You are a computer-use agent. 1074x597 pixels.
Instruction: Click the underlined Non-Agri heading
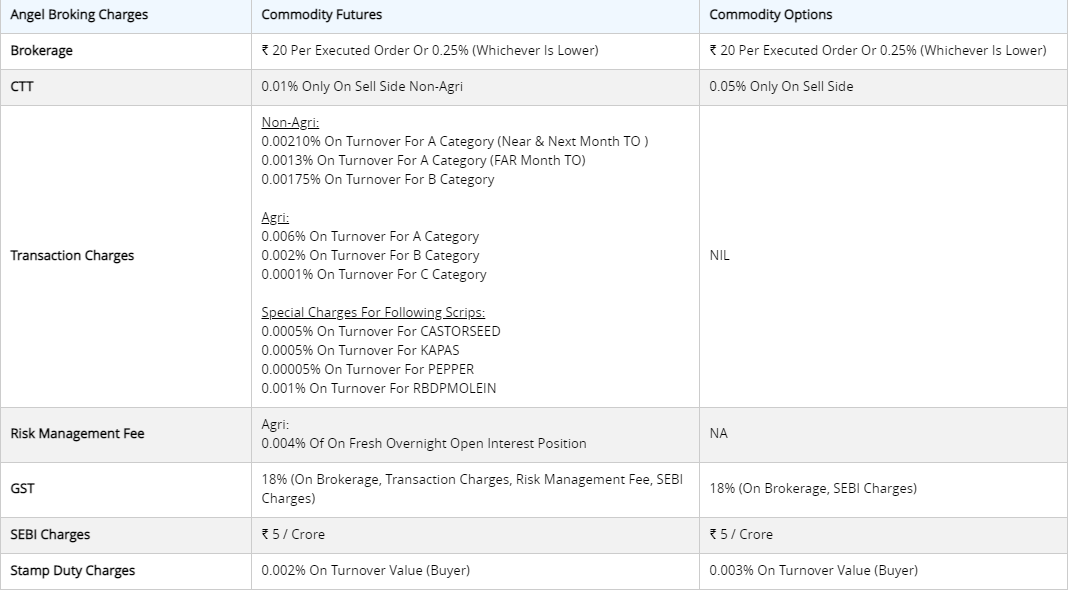(x=290, y=123)
